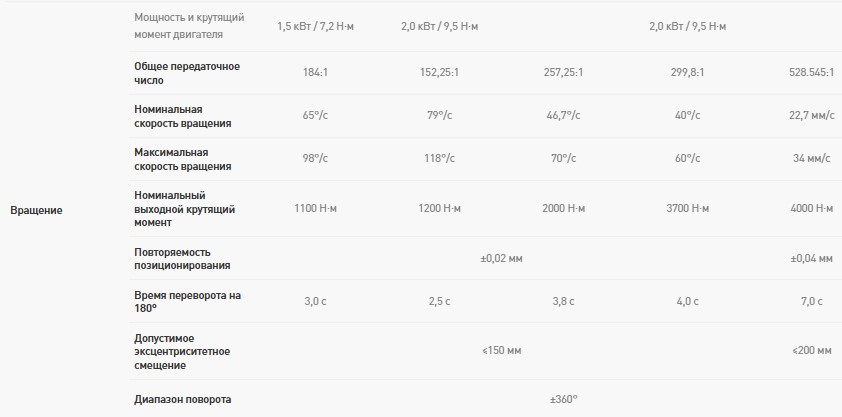The image size is (842, 417).
Task: Select the 184:1 gear ratio cell
Action: coord(318,73)
